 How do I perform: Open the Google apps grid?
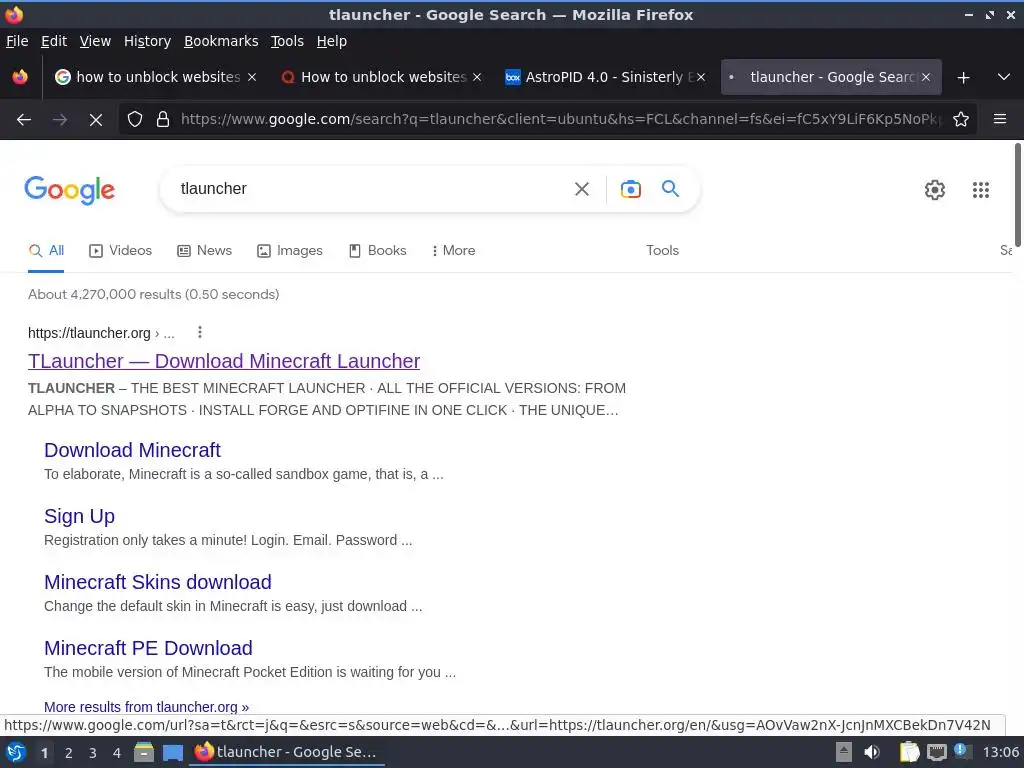[981, 190]
